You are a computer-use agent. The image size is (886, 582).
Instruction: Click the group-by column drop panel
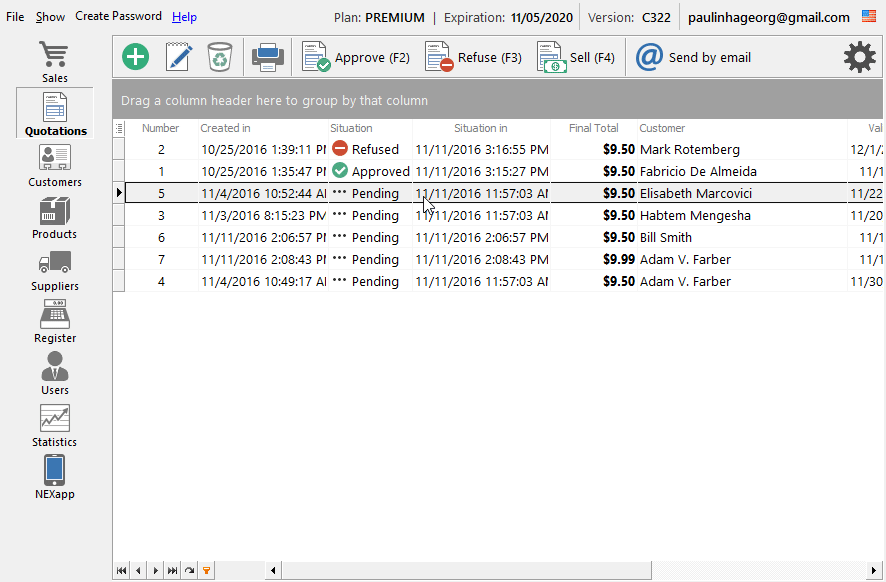(x=497, y=100)
